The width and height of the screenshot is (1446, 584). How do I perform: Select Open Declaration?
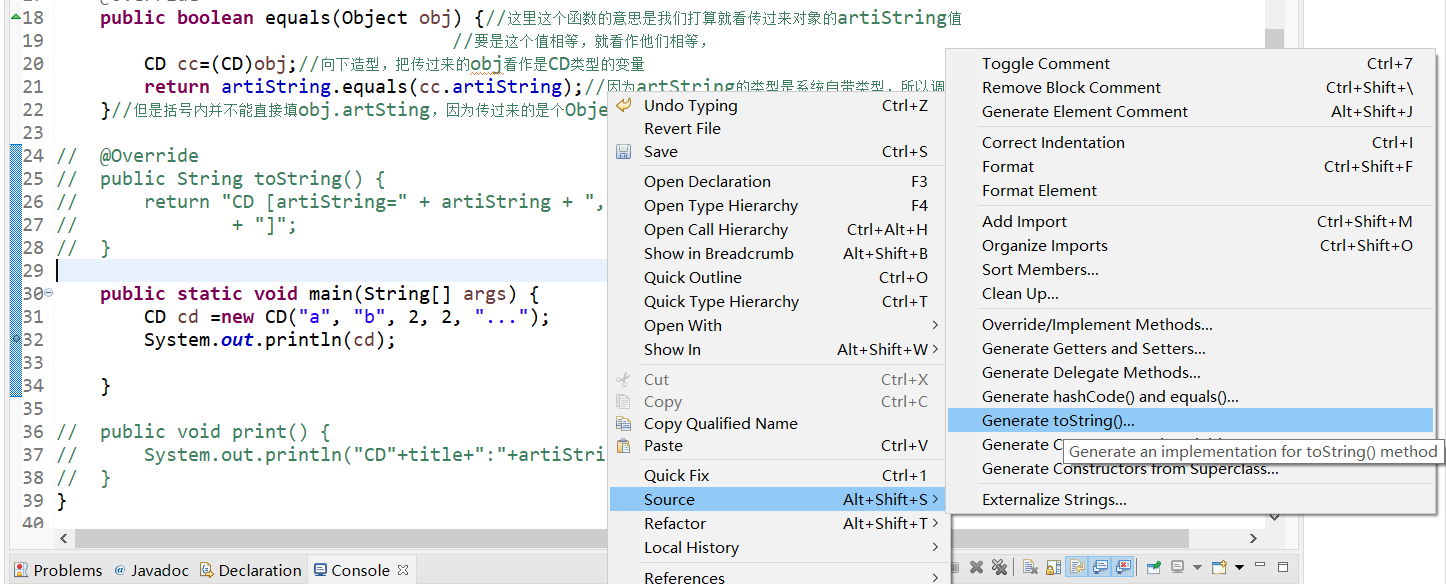tap(777, 182)
